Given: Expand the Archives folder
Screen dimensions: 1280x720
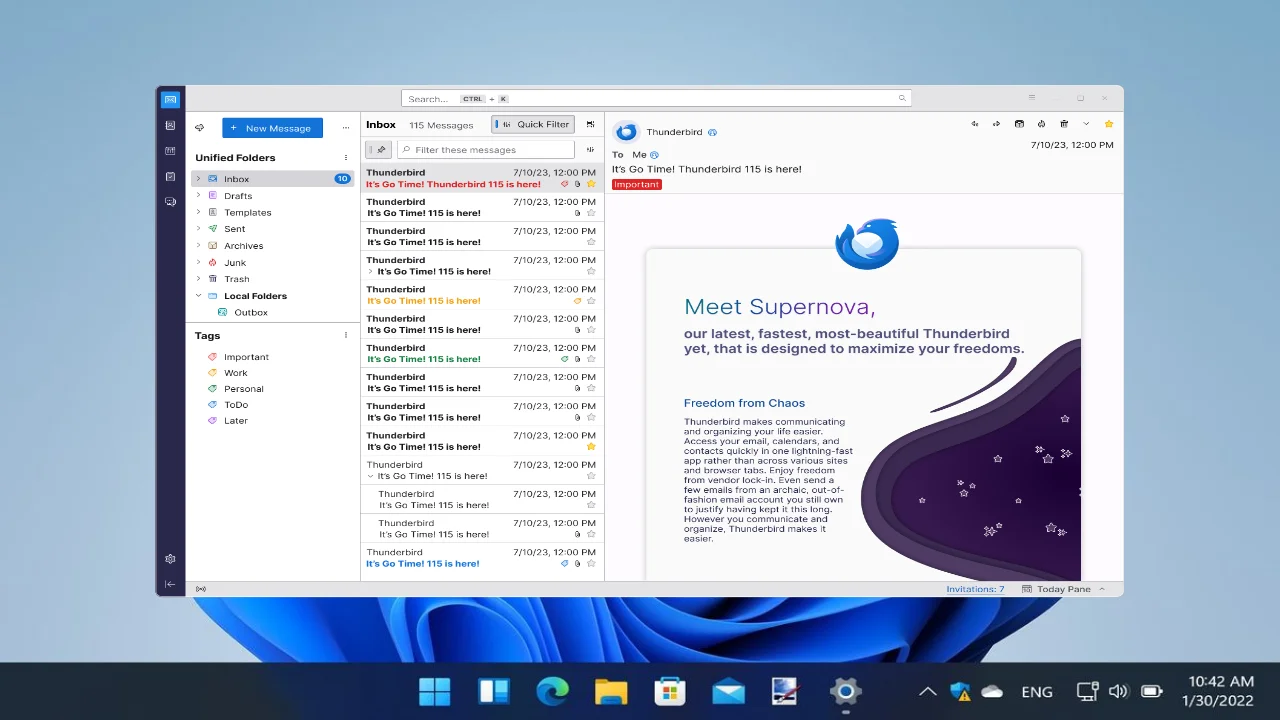Looking at the screenshot, I should [x=198, y=246].
